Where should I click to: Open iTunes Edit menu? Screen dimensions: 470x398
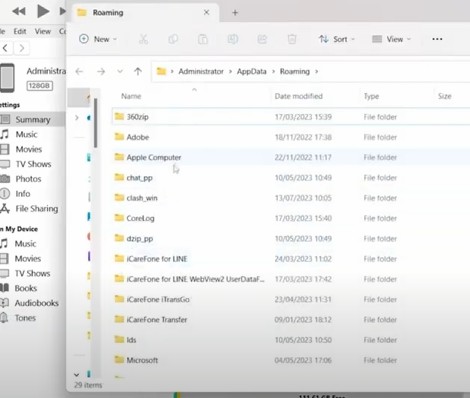point(20,31)
